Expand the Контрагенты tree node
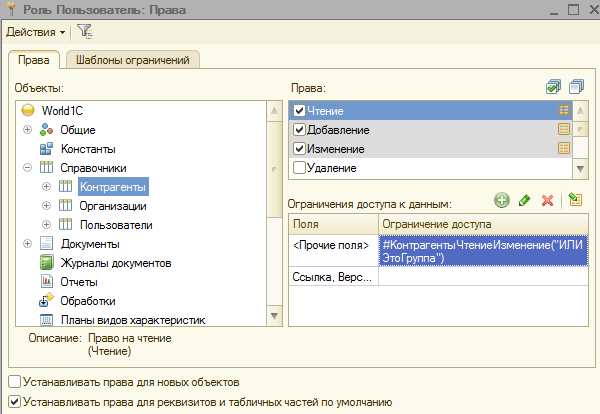600x414 pixels. pyautogui.click(x=45, y=187)
